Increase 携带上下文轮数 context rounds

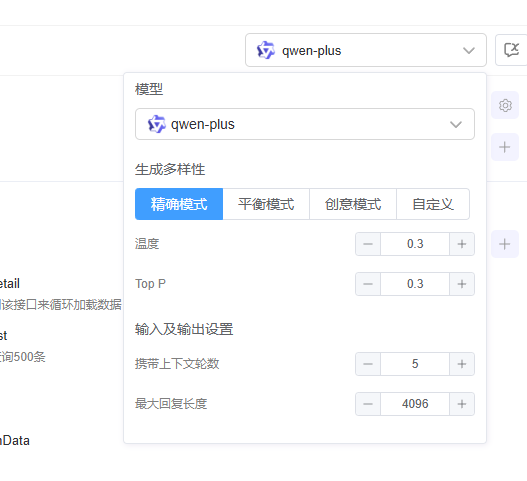(462, 364)
